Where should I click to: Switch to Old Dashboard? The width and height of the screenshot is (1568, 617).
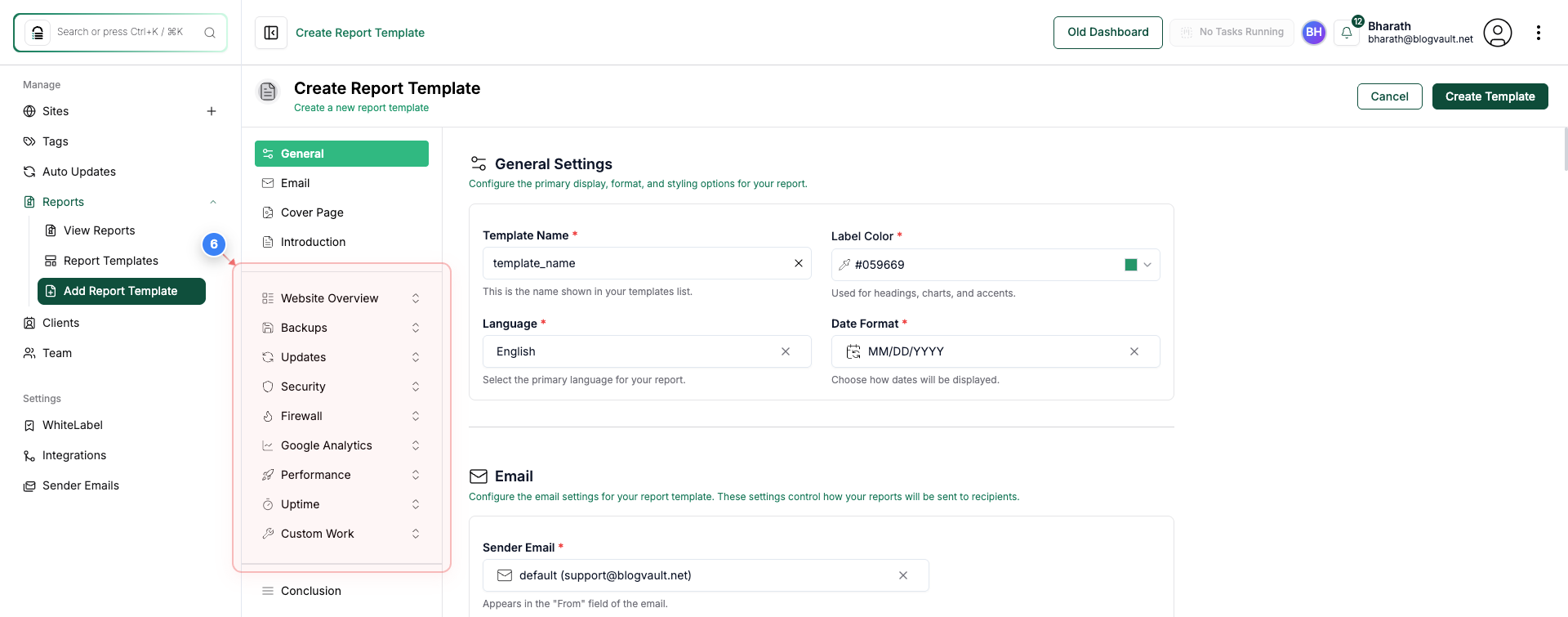point(1107,33)
